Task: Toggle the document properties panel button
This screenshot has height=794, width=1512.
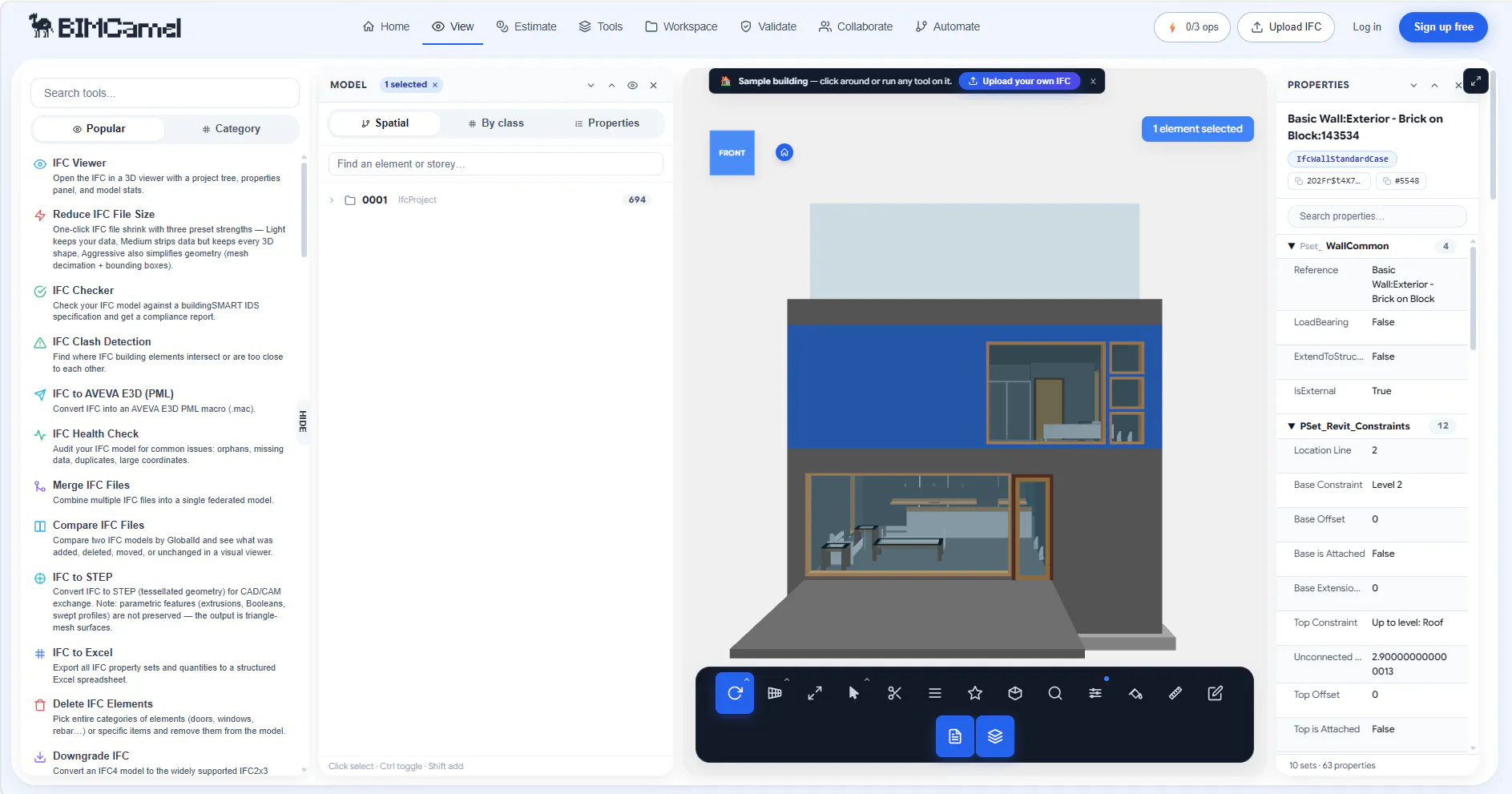Action: tap(955, 736)
